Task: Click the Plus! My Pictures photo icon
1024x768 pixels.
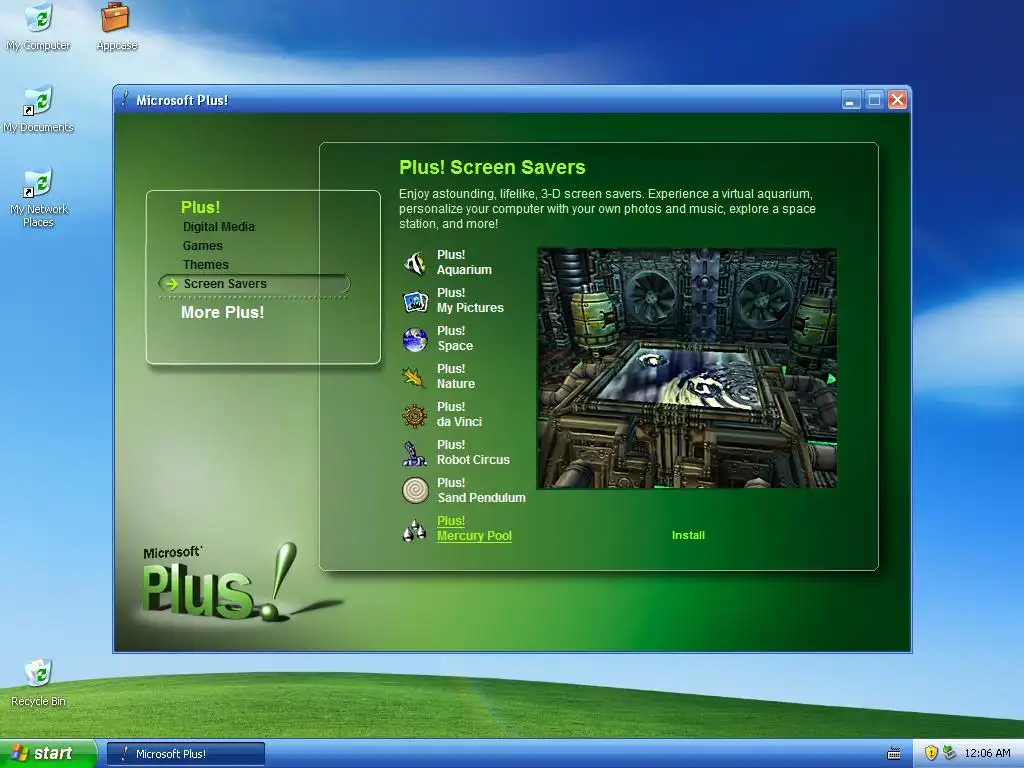Action: click(x=415, y=301)
